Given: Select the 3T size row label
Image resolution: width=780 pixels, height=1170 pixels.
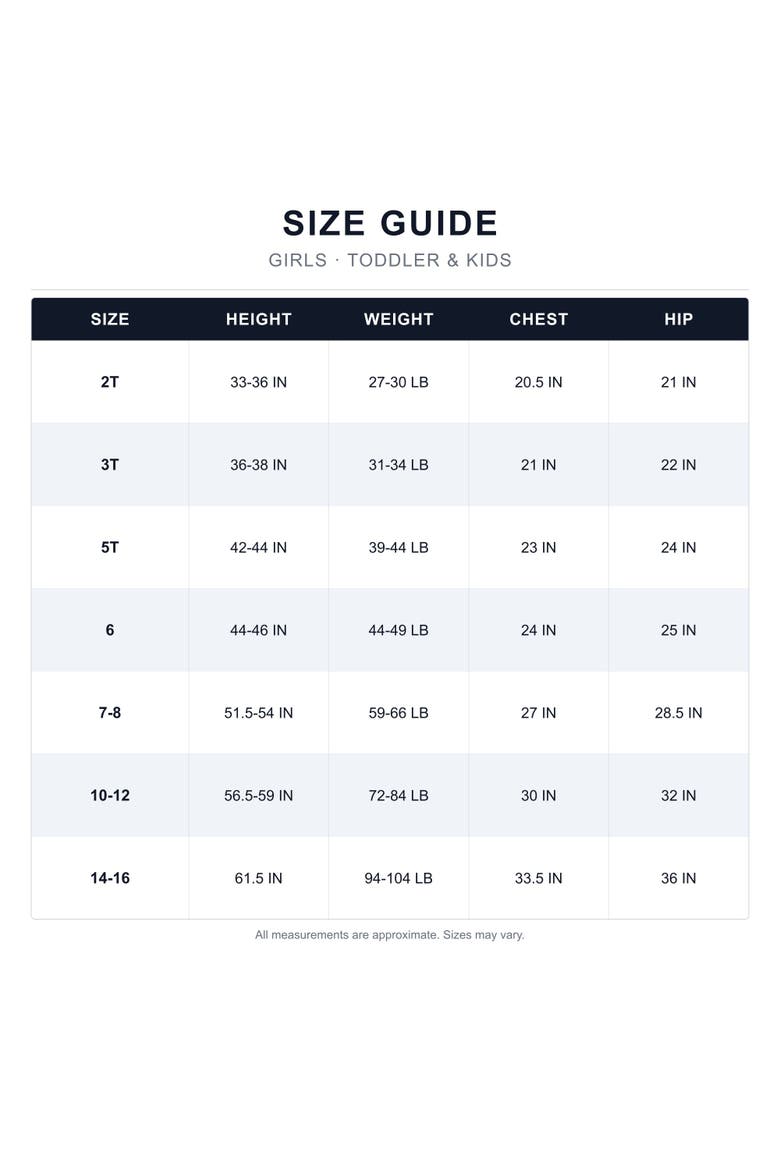Looking at the screenshot, I should click(x=110, y=465).
